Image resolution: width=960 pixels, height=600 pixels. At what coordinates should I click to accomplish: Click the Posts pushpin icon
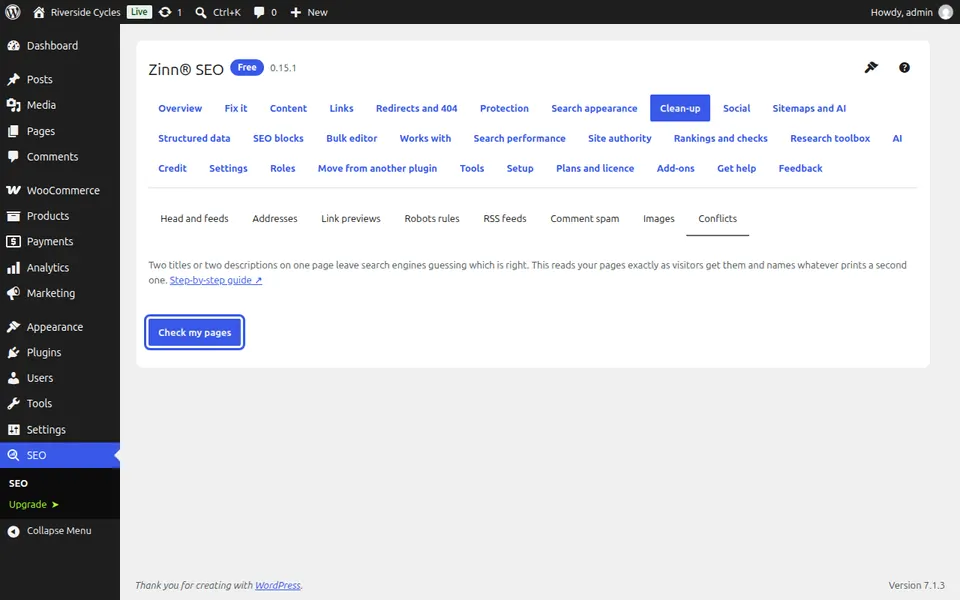(x=13, y=80)
